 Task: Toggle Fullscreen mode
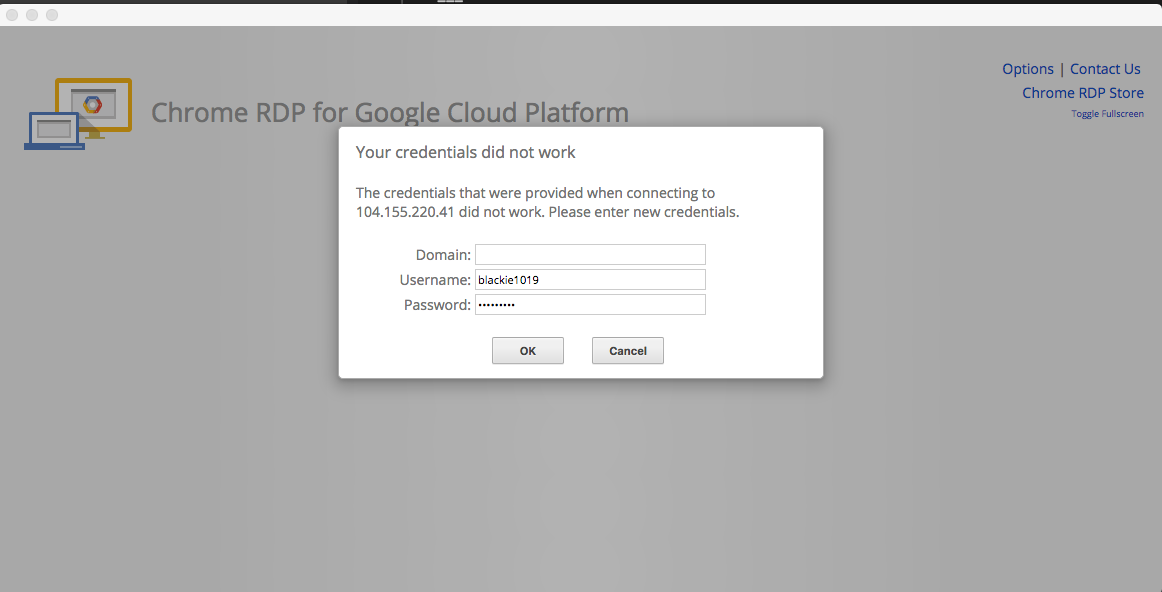pos(1107,114)
